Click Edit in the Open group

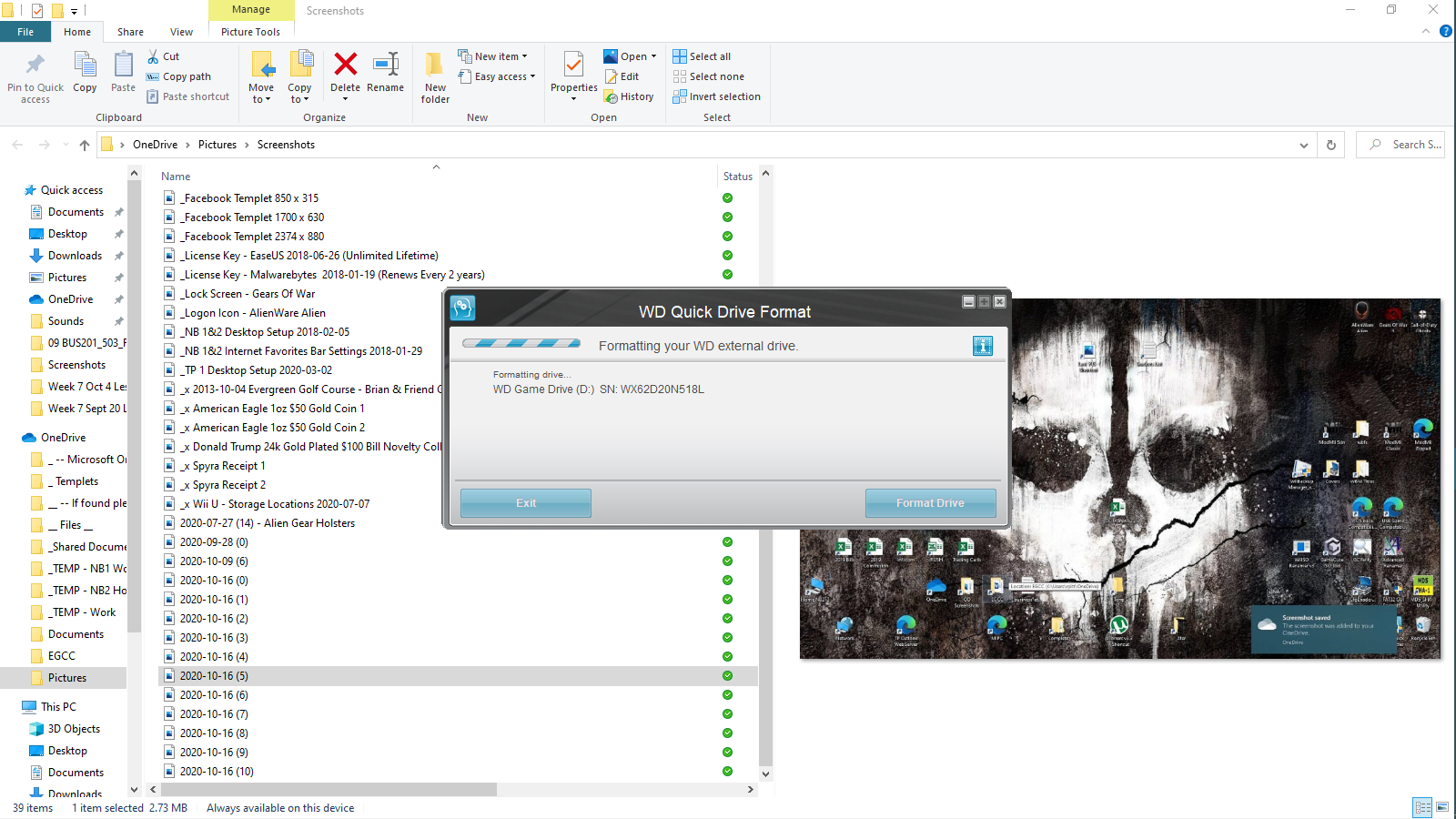pos(622,76)
